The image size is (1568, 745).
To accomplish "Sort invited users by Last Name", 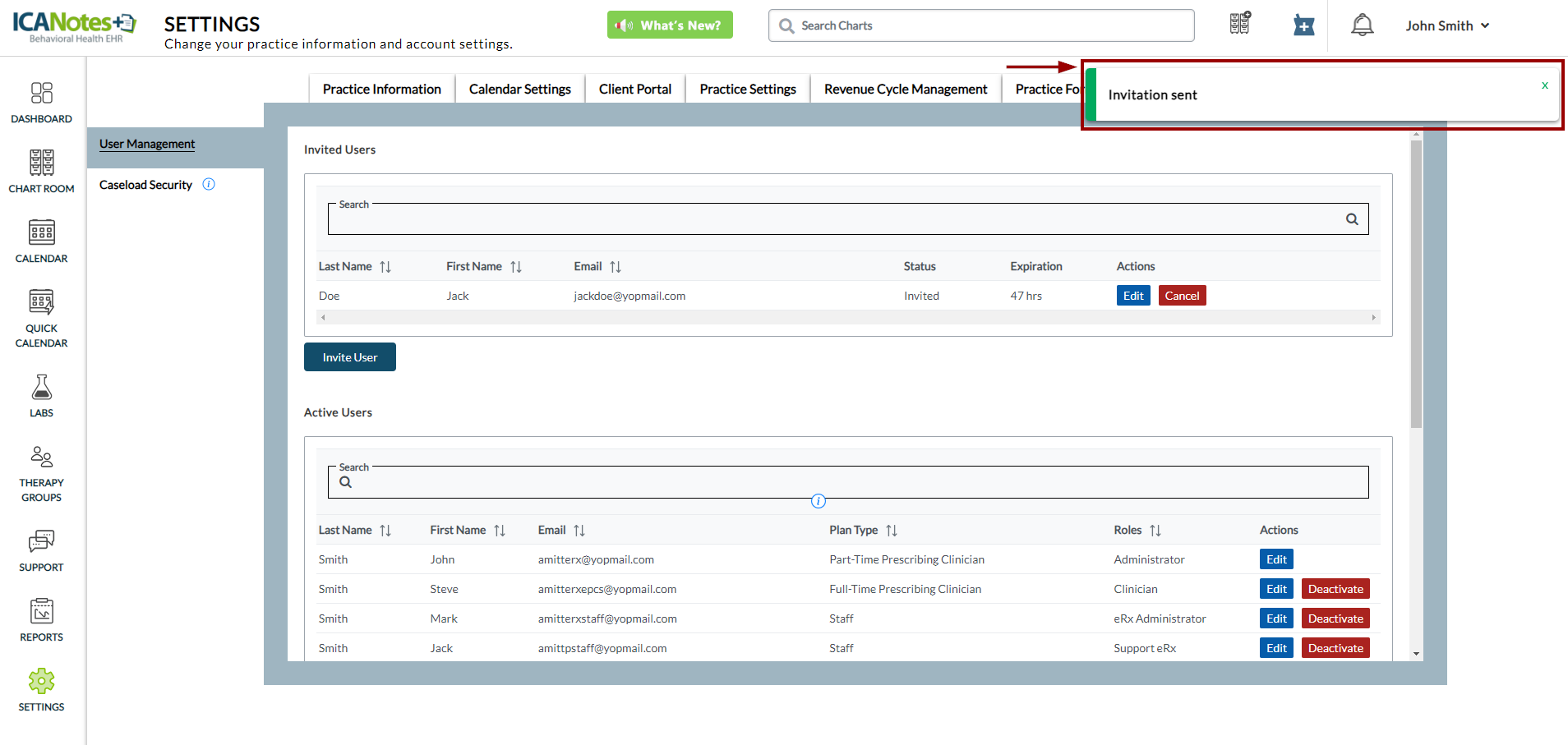I will coord(385,267).
